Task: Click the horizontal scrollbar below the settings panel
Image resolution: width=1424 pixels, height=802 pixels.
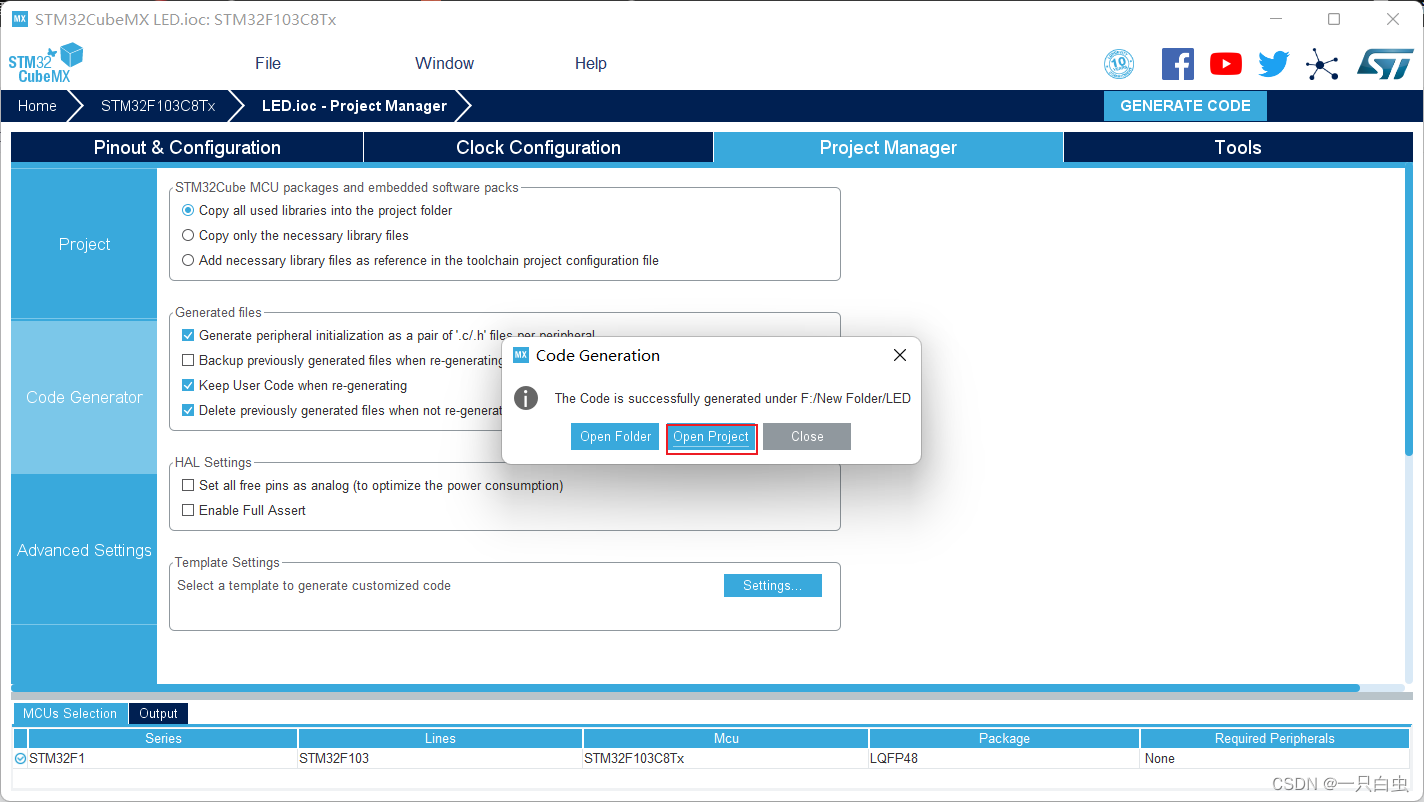Action: click(685, 688)
